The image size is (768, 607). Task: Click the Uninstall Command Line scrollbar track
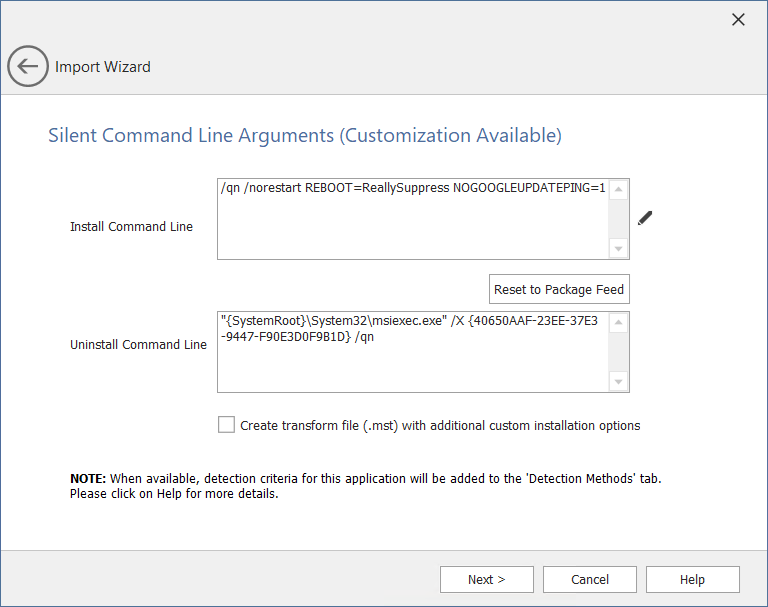[x=619, y=352]
